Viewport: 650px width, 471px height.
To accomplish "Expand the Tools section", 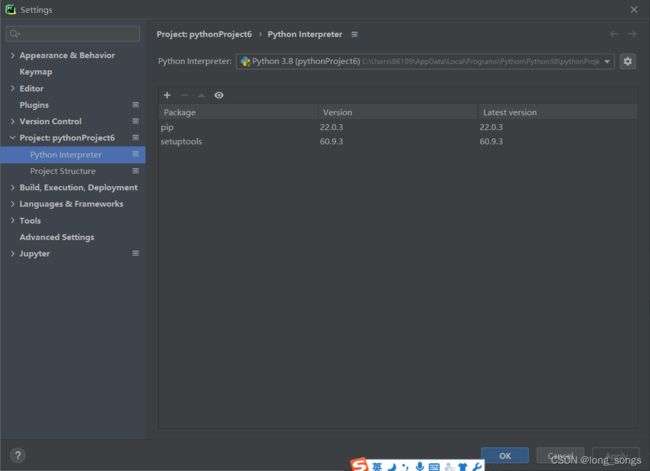I will (12, 220).
